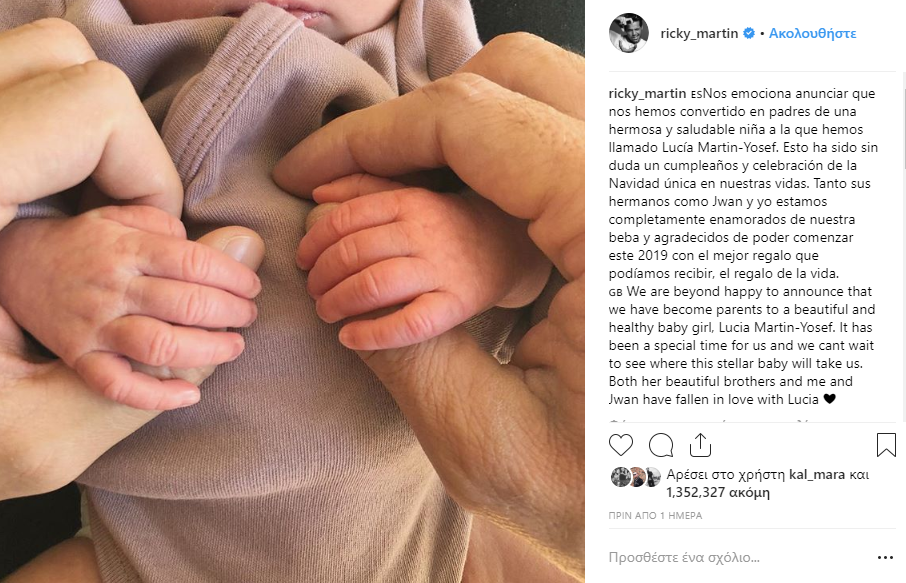Image resolution: width=906 pixels, height=583 pixels.
Task: Click the caption area scrollbar
Action: (901, 247)
